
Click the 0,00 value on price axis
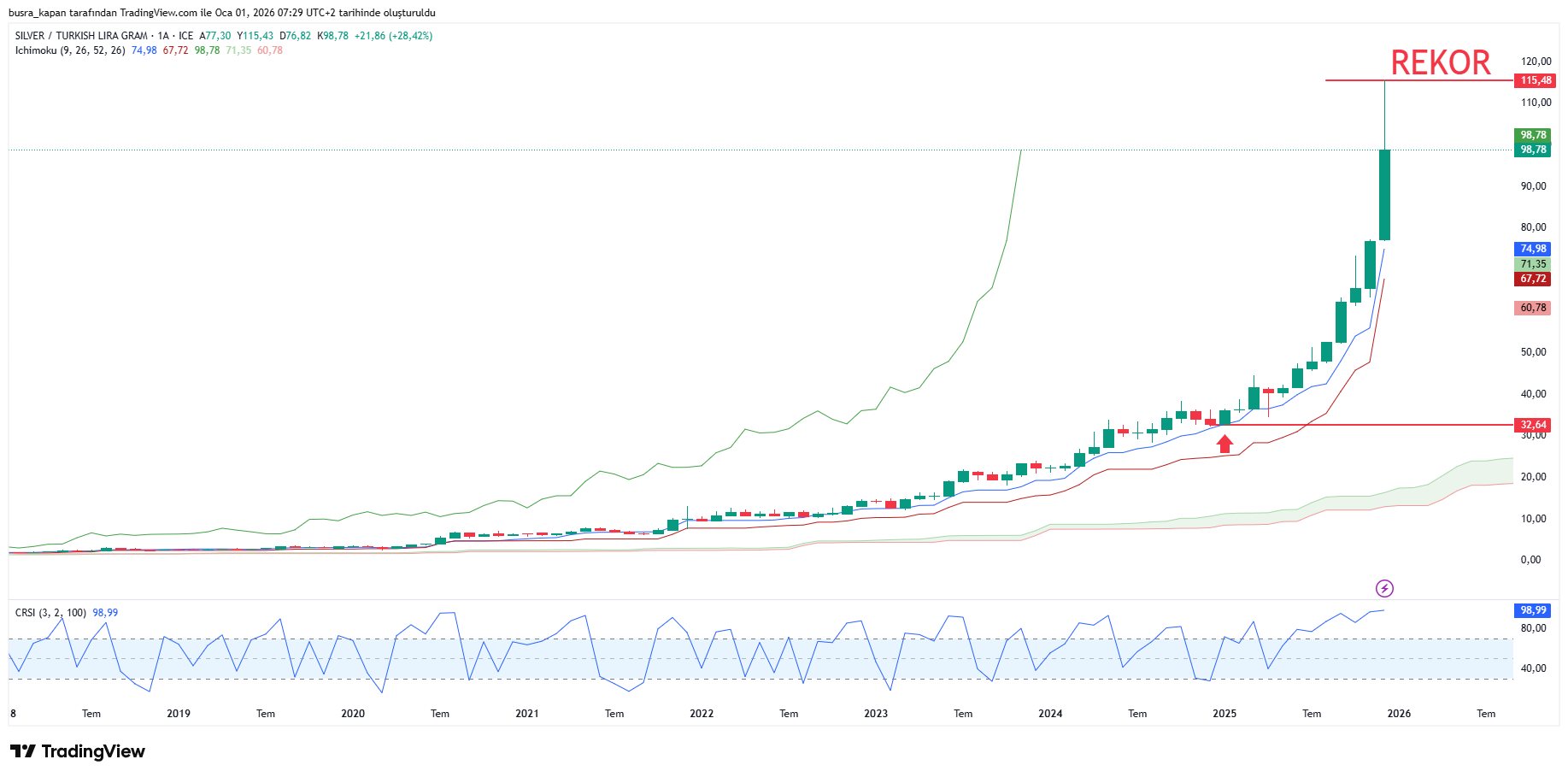click(1530, 560)
